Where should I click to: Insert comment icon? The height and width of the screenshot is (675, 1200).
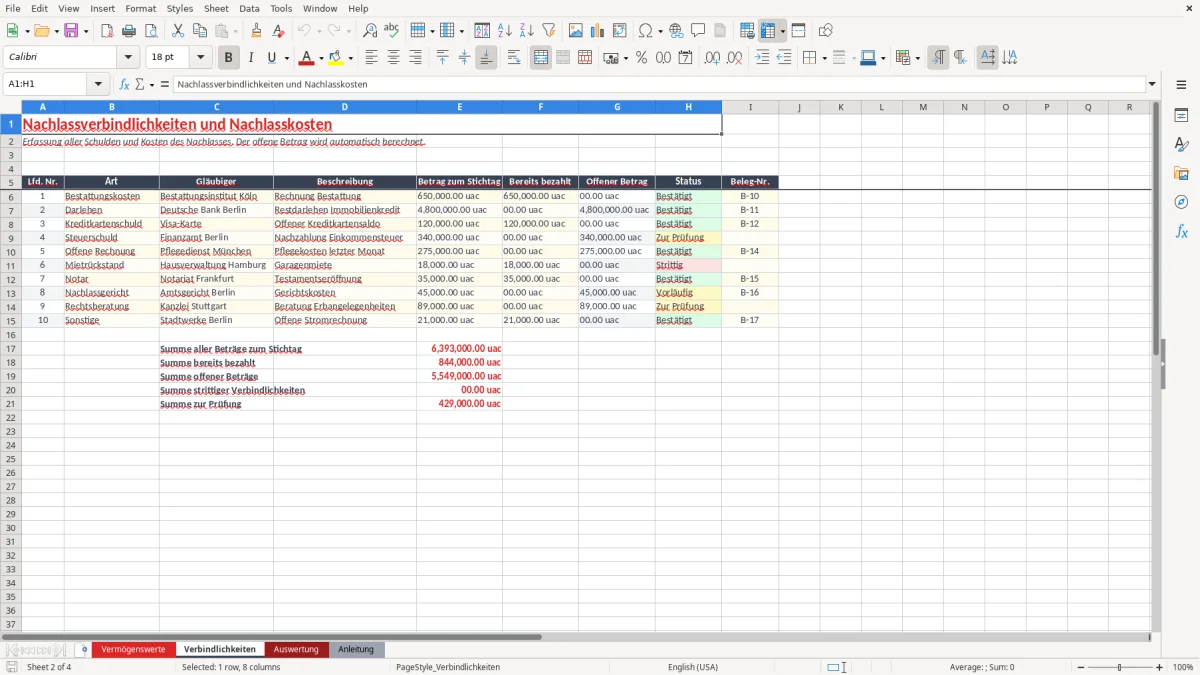(x=698, y=31)
